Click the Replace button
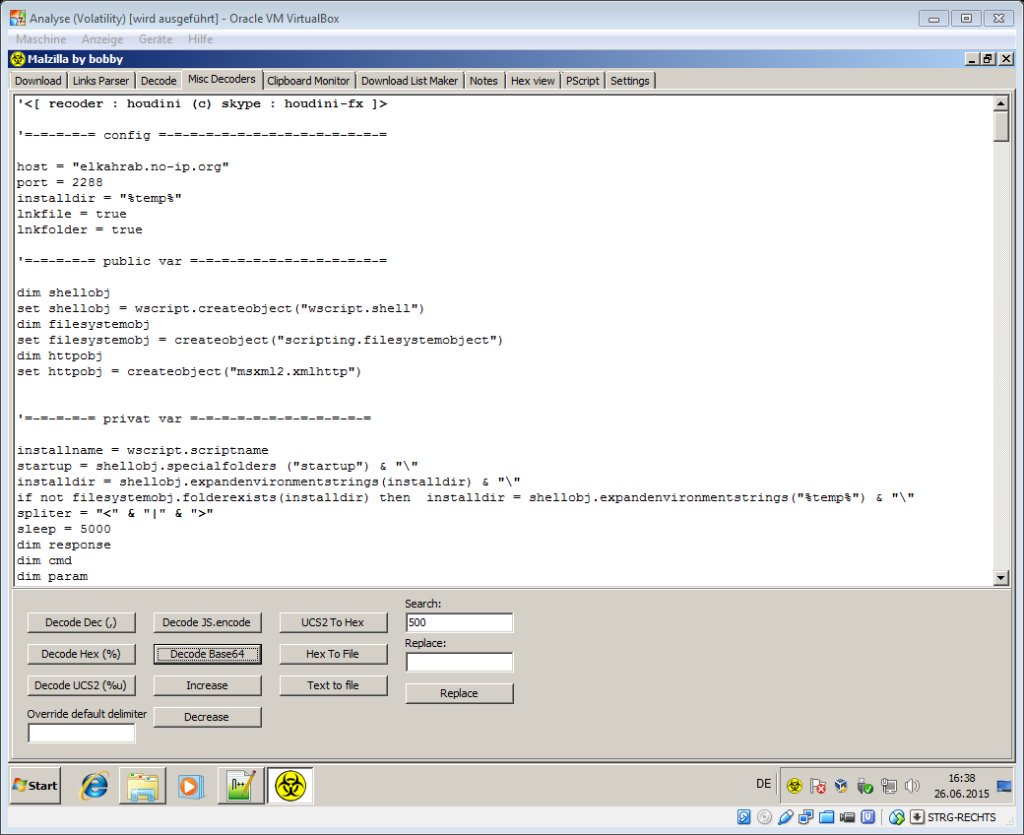 [459, 693]
